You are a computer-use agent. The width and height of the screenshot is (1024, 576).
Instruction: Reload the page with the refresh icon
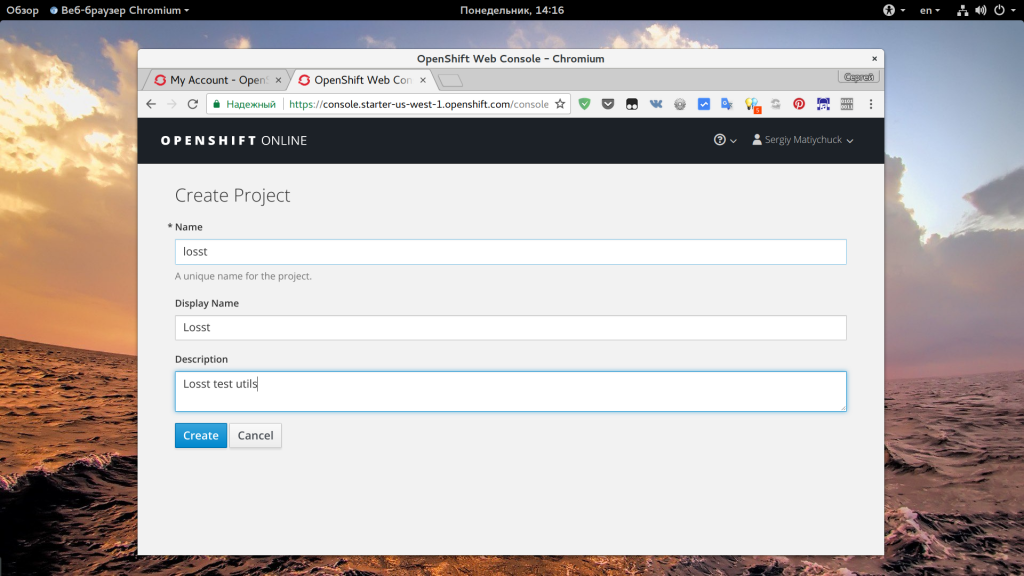click(192, 104)
